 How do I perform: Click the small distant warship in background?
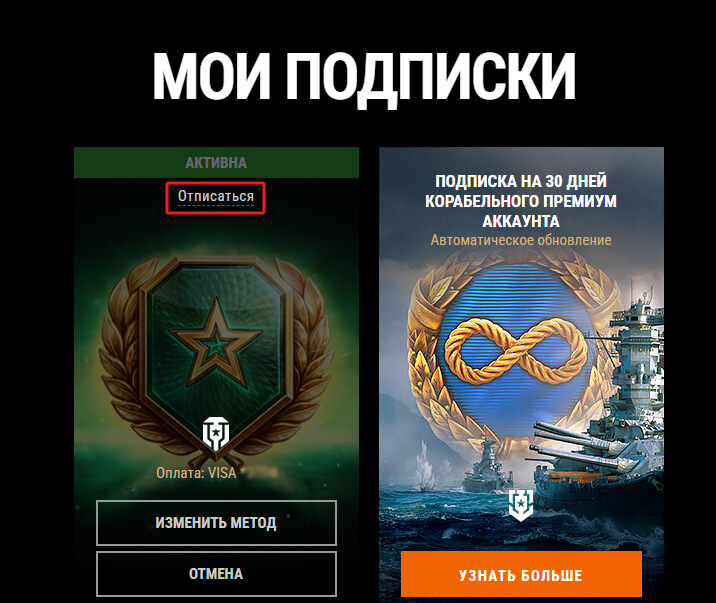point(488,468)
